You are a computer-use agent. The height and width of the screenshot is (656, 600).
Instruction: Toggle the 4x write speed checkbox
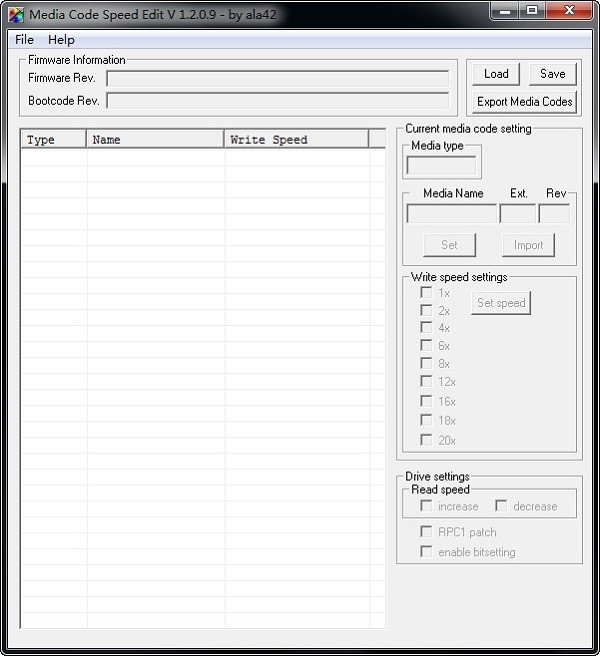(x=426, y=327)
